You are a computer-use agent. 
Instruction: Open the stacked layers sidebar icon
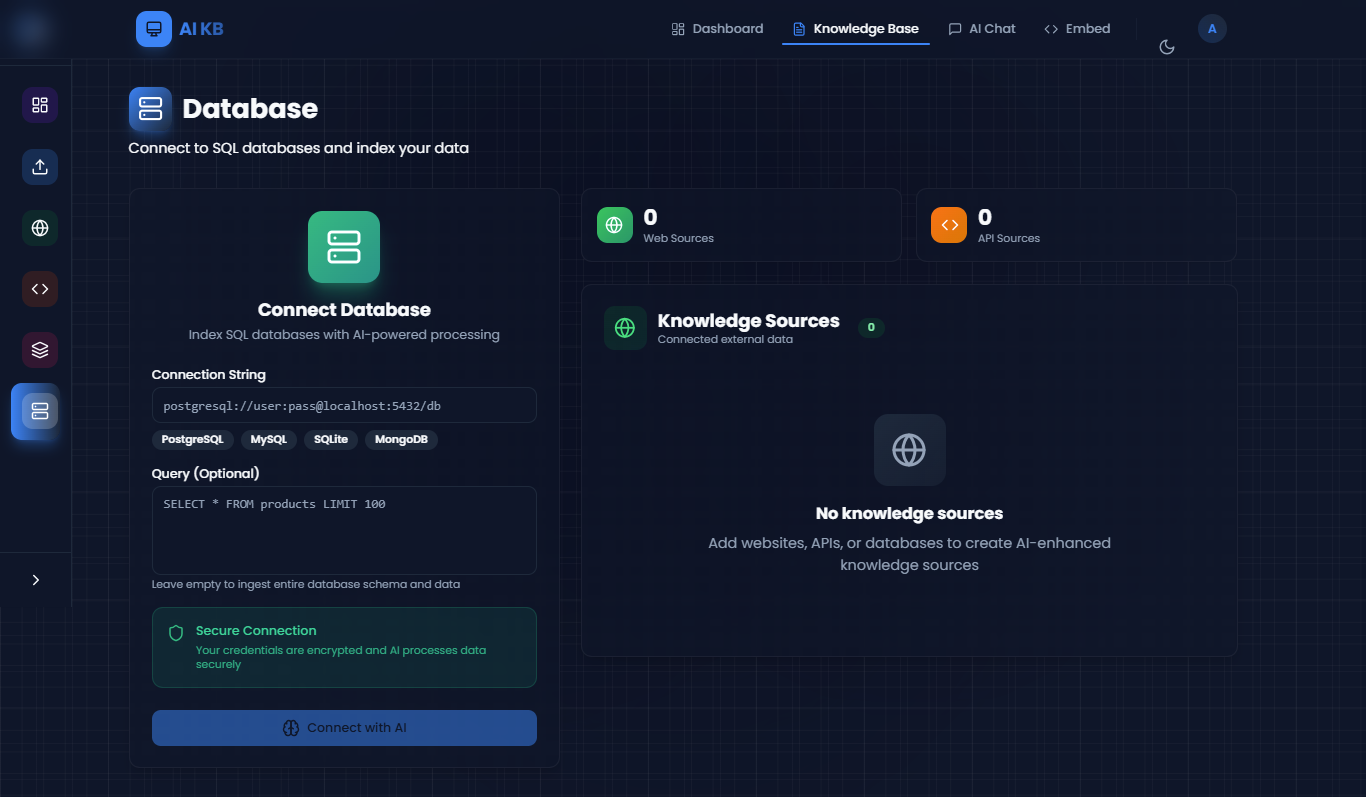[x=40, y=350]
